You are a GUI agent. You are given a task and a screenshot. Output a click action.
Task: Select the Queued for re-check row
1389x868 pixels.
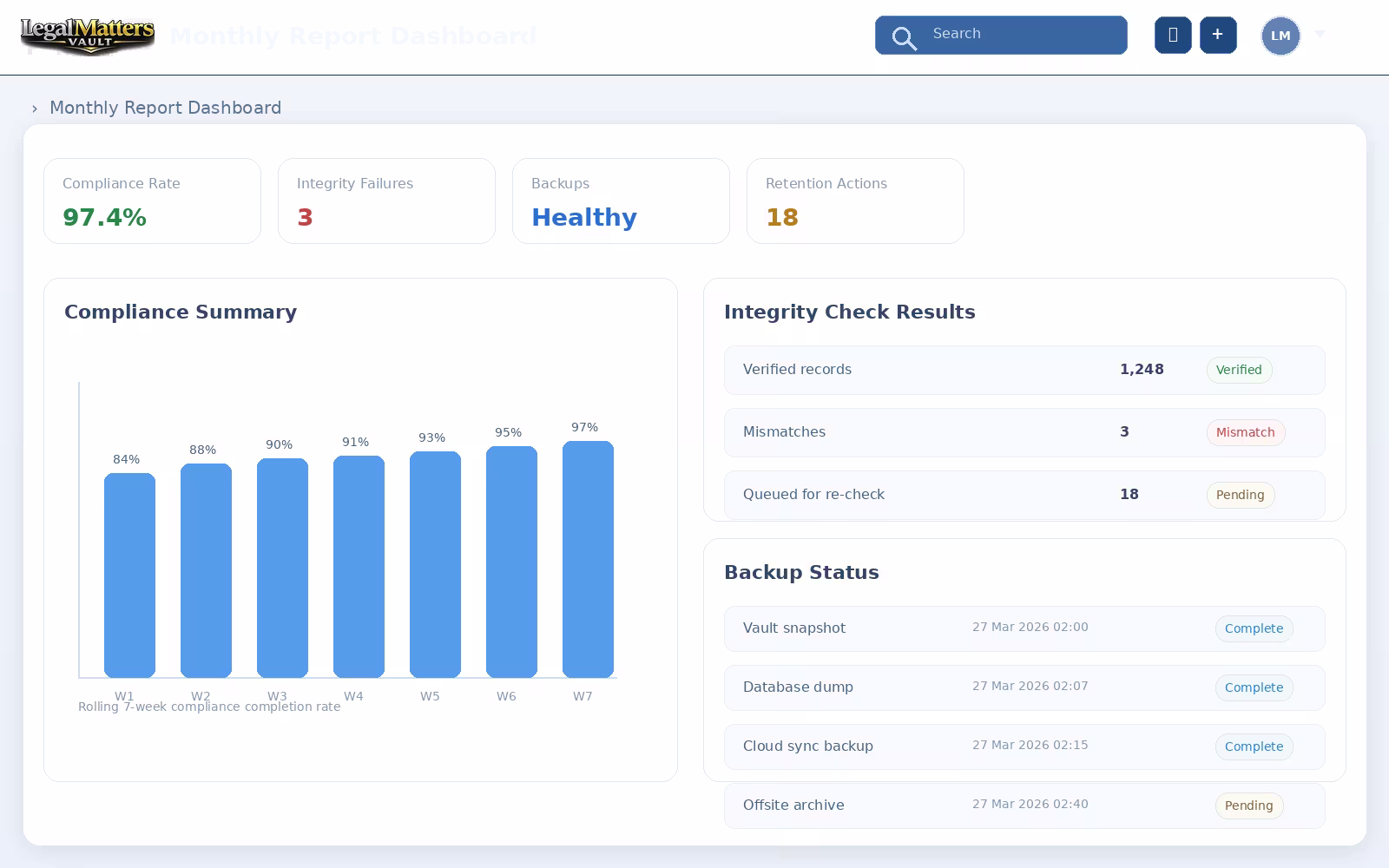(x=1024, y=495)
